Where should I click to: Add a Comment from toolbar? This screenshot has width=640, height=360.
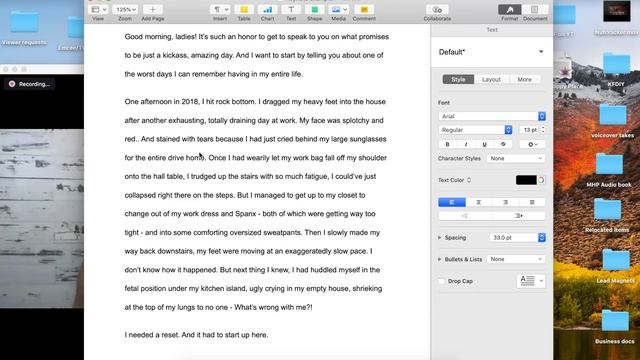coord(364,9)
